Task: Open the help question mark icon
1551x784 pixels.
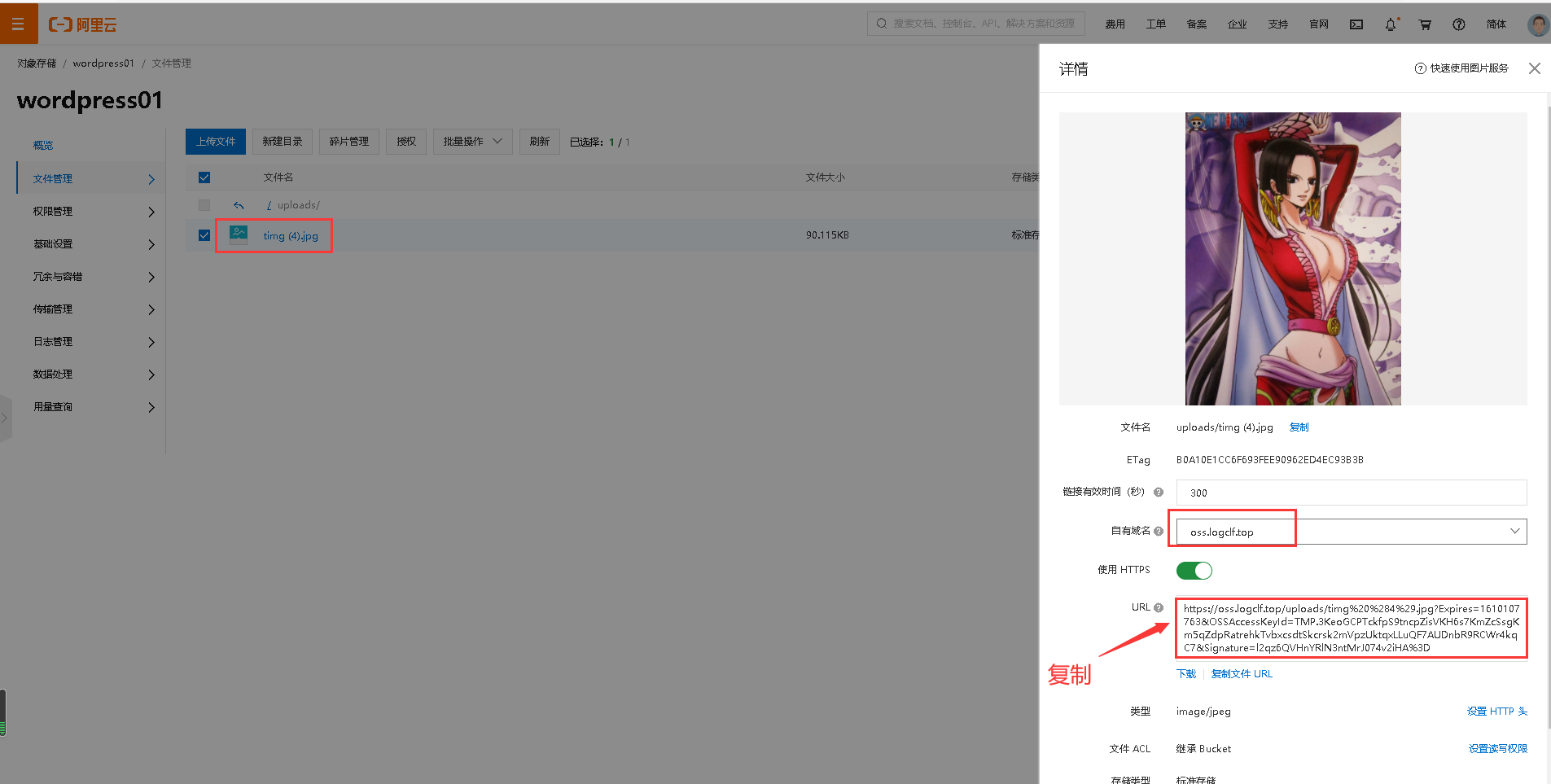Action: [1459, 24]
